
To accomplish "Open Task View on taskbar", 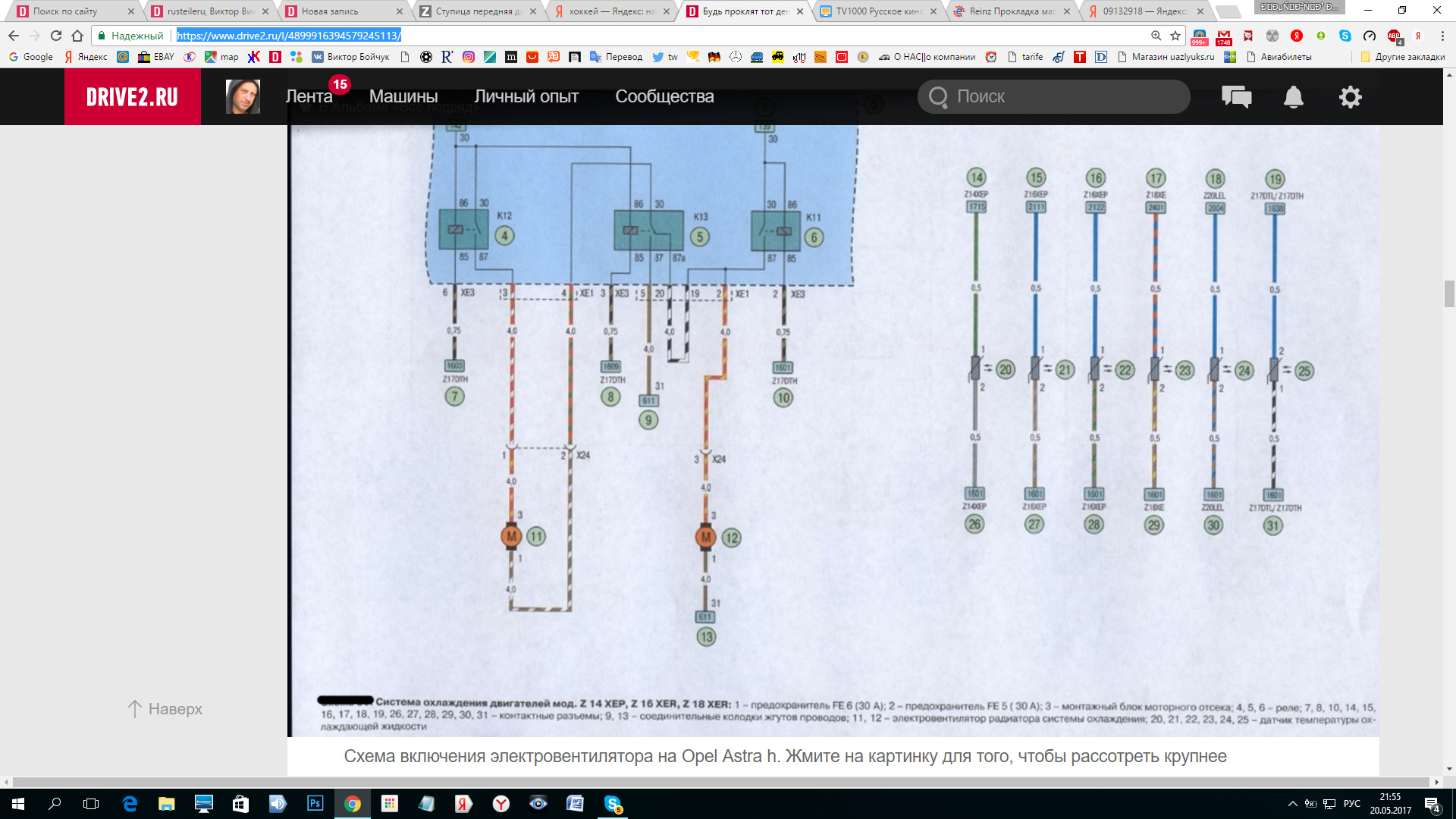I will (x=91, y=804).
